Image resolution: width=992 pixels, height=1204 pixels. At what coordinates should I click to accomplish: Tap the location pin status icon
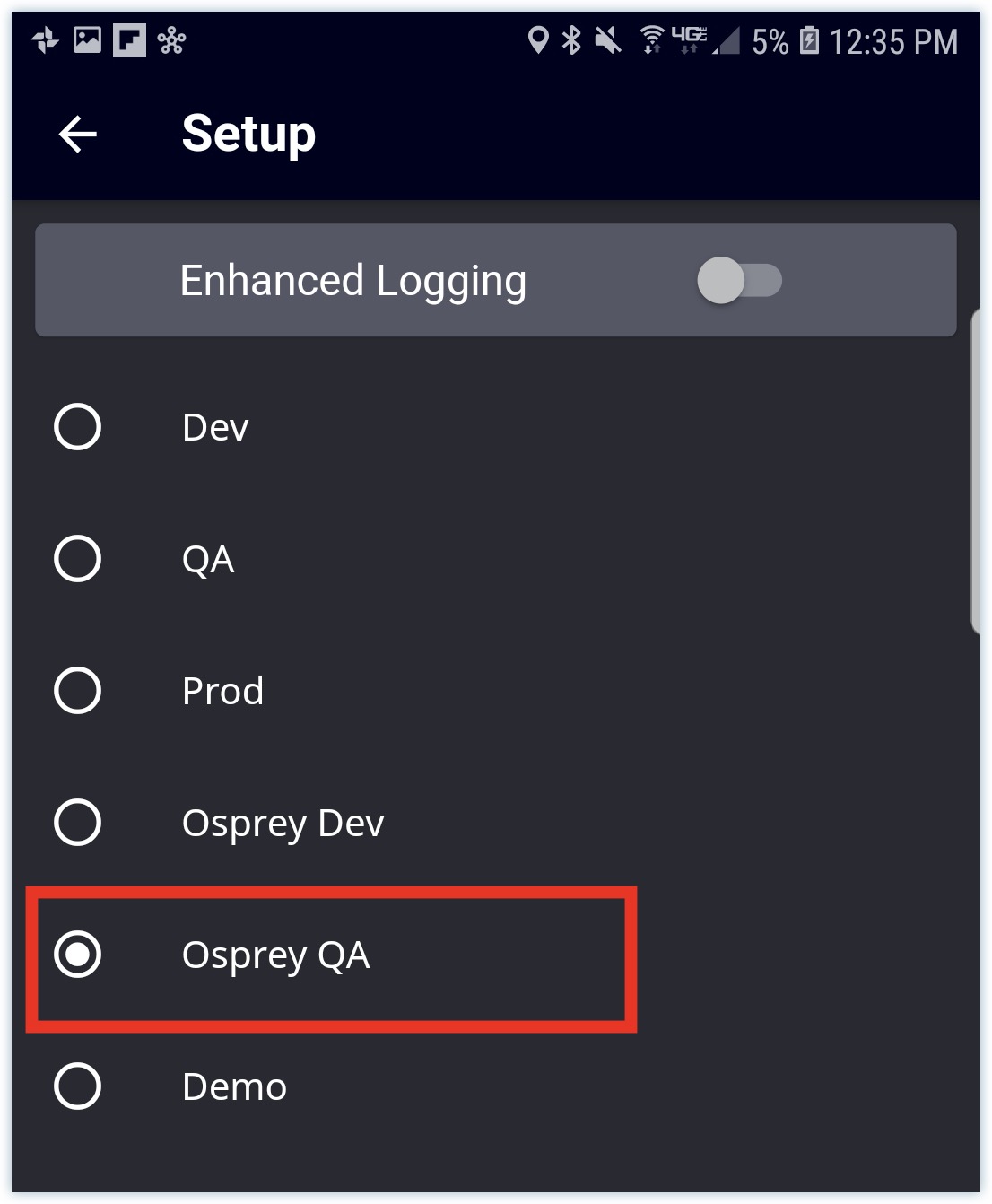click(x=537, y=40)
